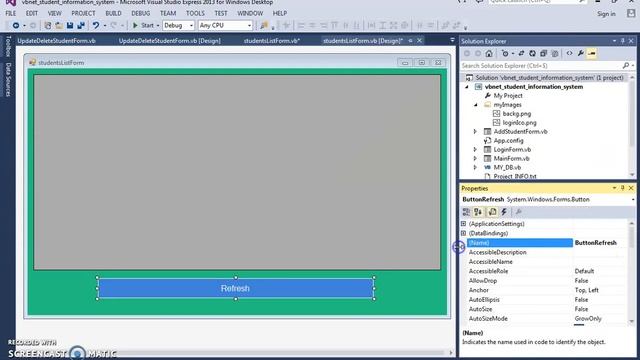Open the DEBUG menu

coord(141,13)
